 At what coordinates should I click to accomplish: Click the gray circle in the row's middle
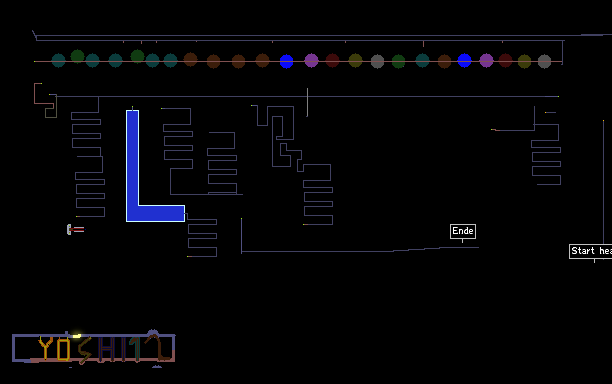coord(377,61)
